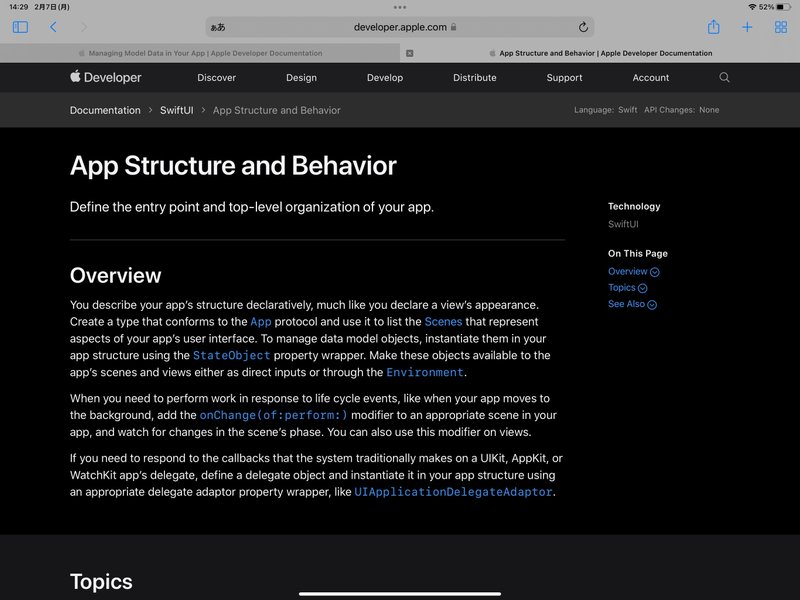Go to SwiftUI breadcrumb

point(177,110)
